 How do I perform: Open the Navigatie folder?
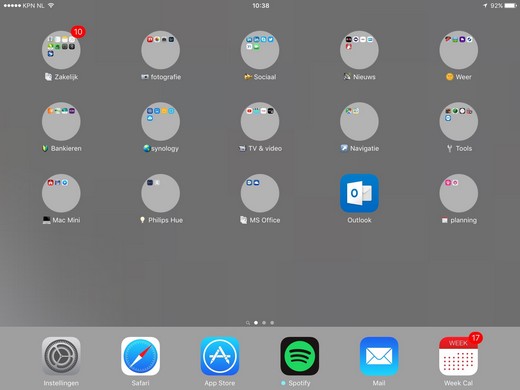pos(359,122)
